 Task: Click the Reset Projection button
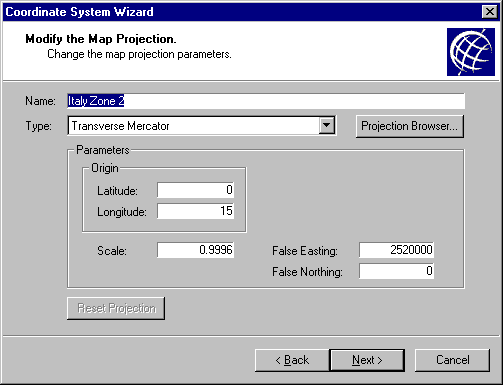[116, 308]
